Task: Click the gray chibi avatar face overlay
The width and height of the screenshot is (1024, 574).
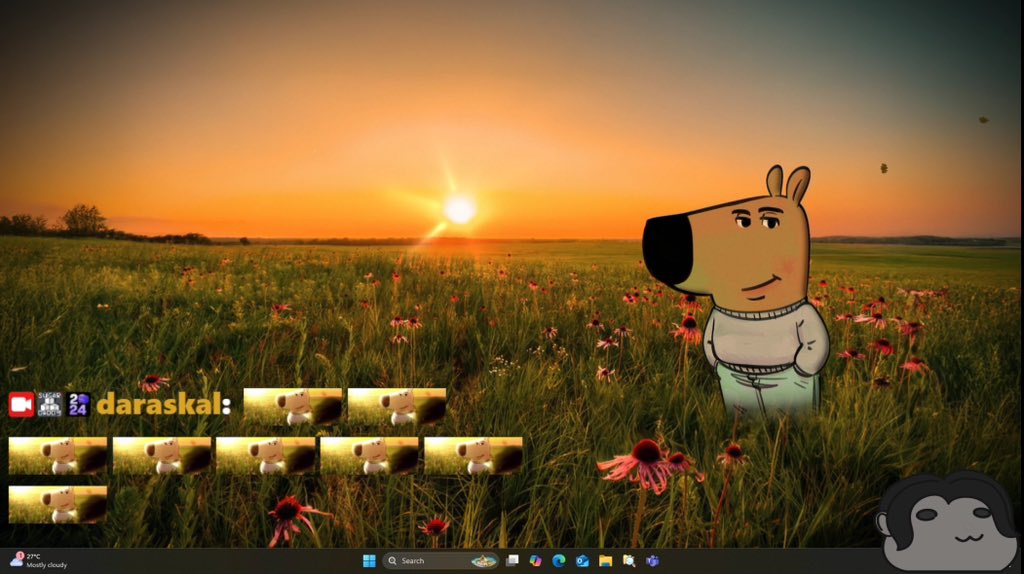Action: tap(947, 522)
